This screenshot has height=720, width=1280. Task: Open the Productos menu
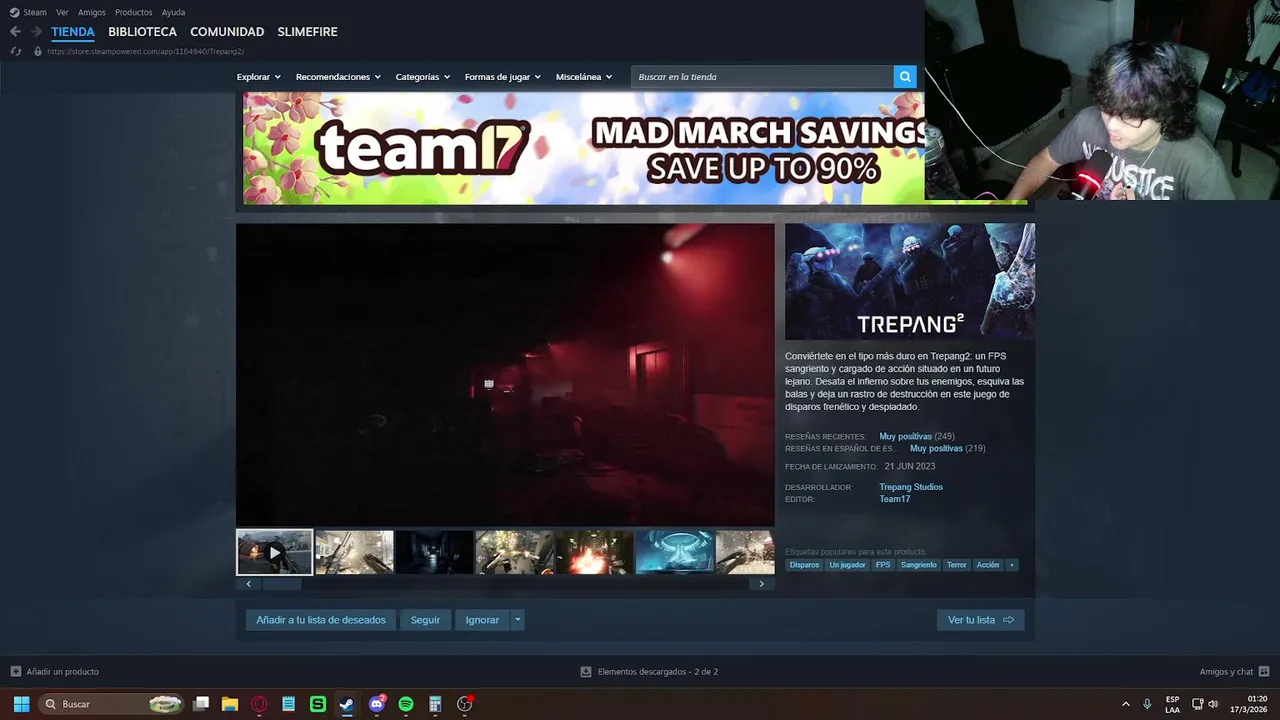[x=134, y=12]
